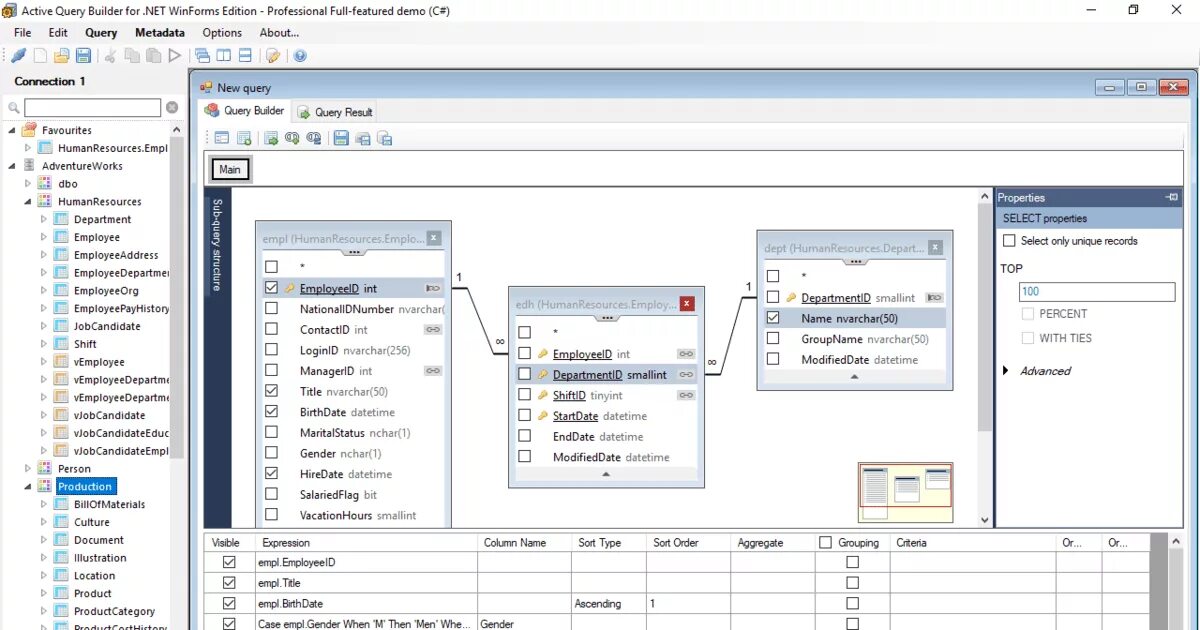Save using the main toolbar floppy icon

pos(84,56)
